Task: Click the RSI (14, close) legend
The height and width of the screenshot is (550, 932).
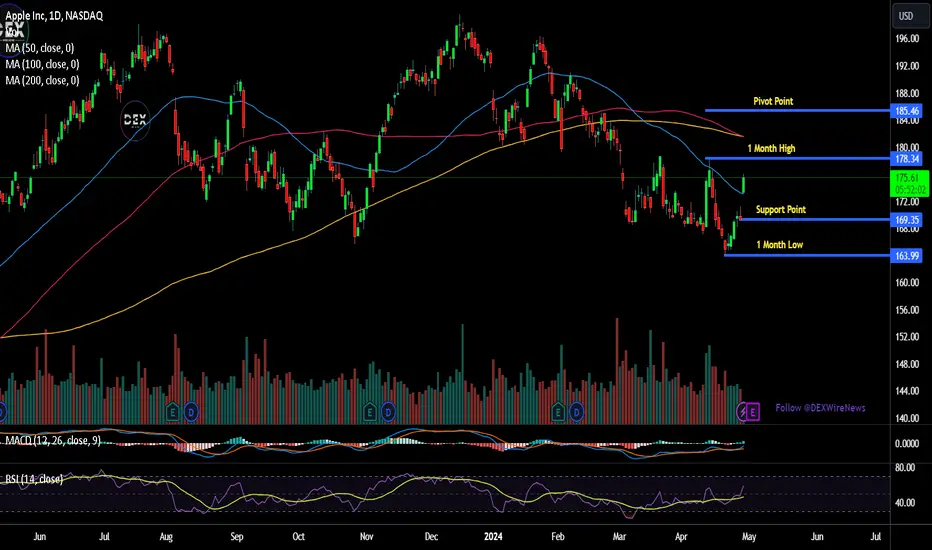Action: (x=34, y=479)
